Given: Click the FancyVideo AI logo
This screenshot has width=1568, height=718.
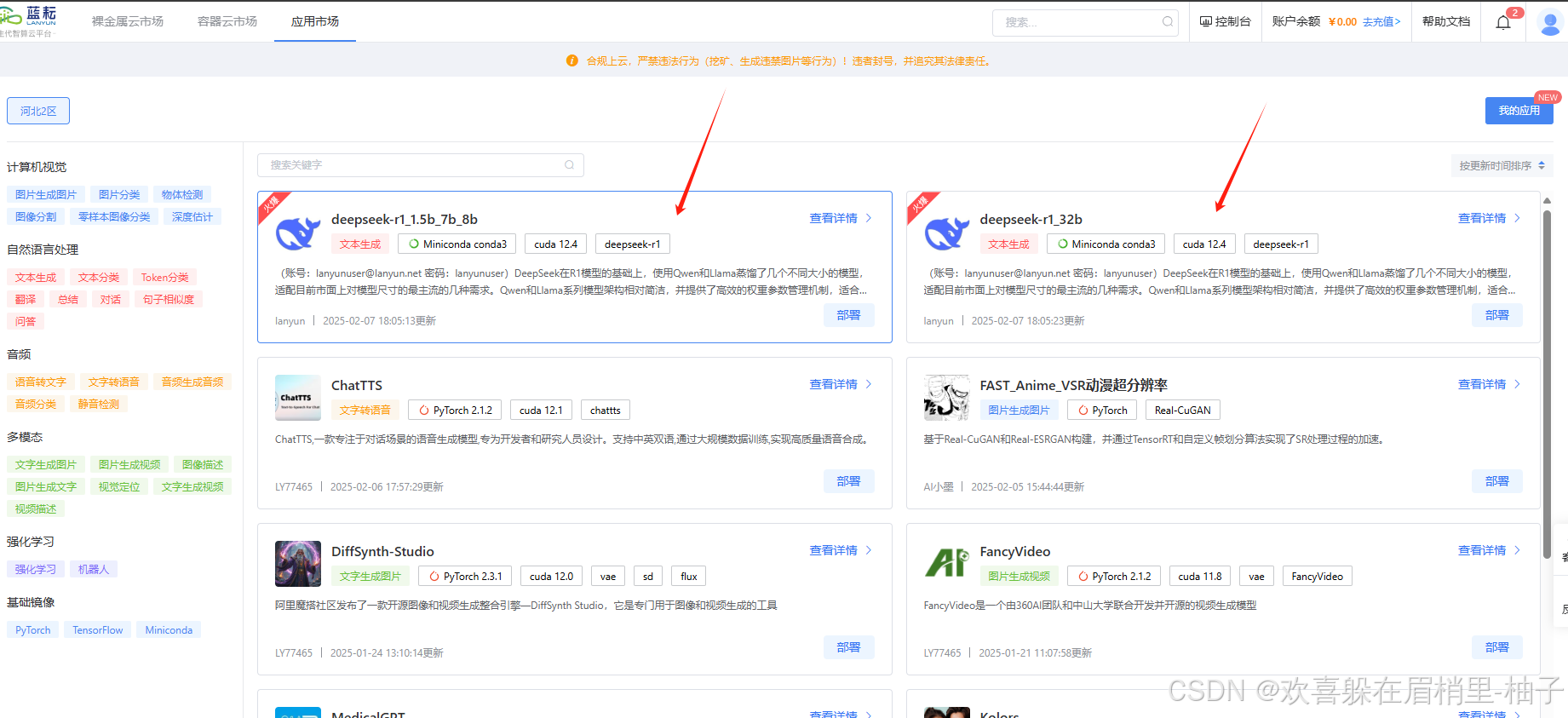Looking at the screenshot, I should click(x=947, y=564).
